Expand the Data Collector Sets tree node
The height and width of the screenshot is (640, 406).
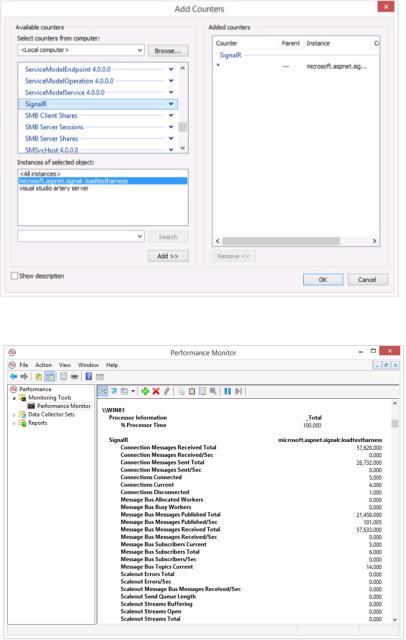pyautogui.click(x=14, y=415)
